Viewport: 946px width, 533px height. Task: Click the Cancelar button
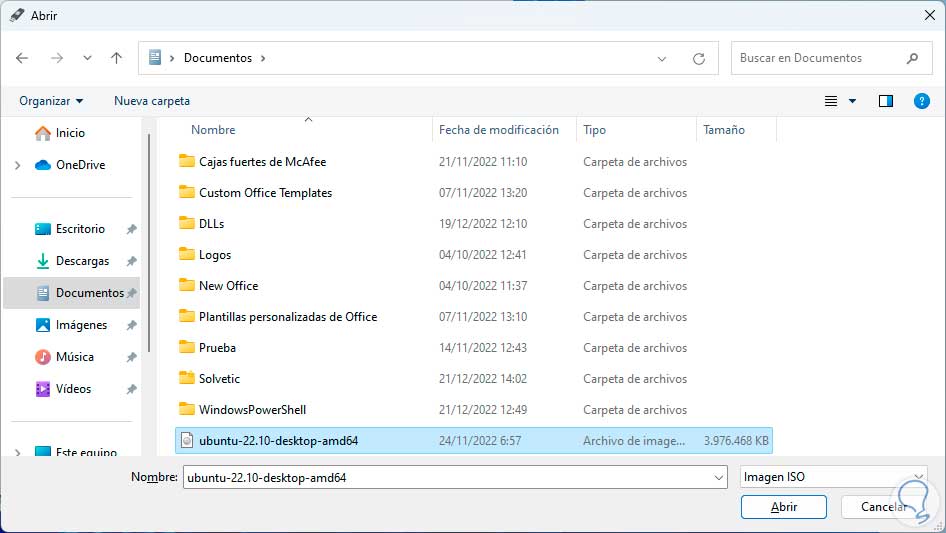click(x=884, y=507)
